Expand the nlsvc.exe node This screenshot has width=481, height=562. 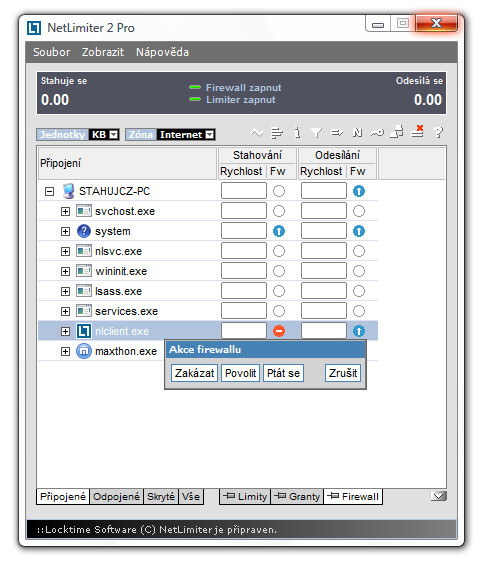[65, 251]
